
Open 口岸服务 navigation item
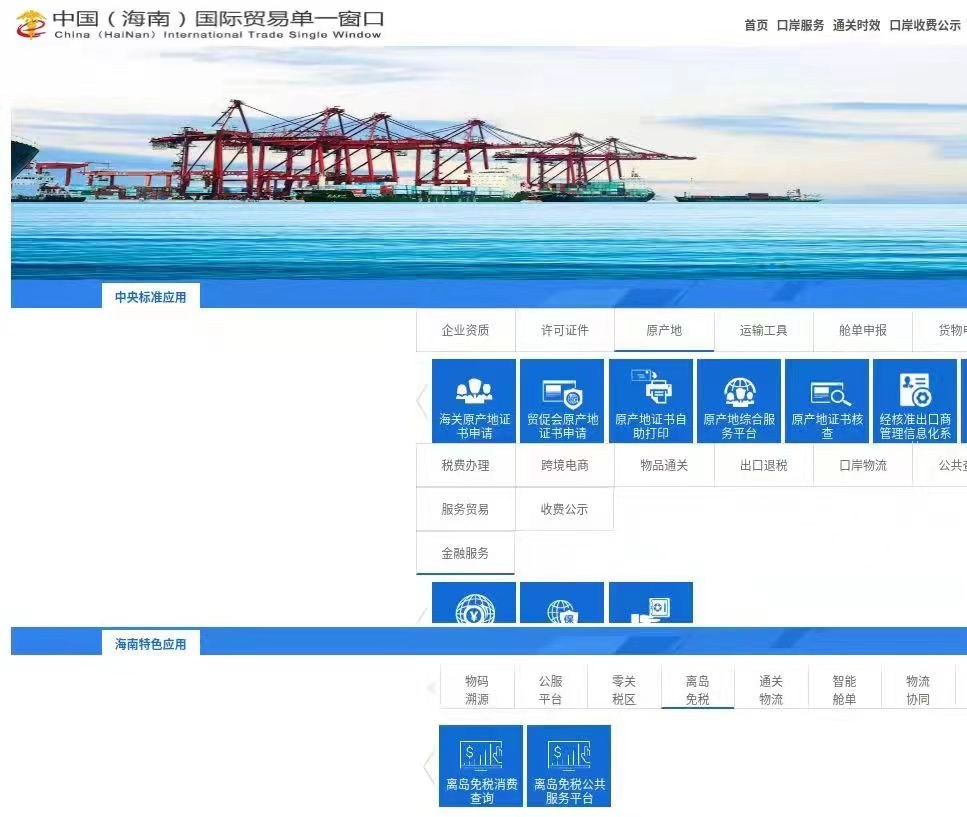800,25
